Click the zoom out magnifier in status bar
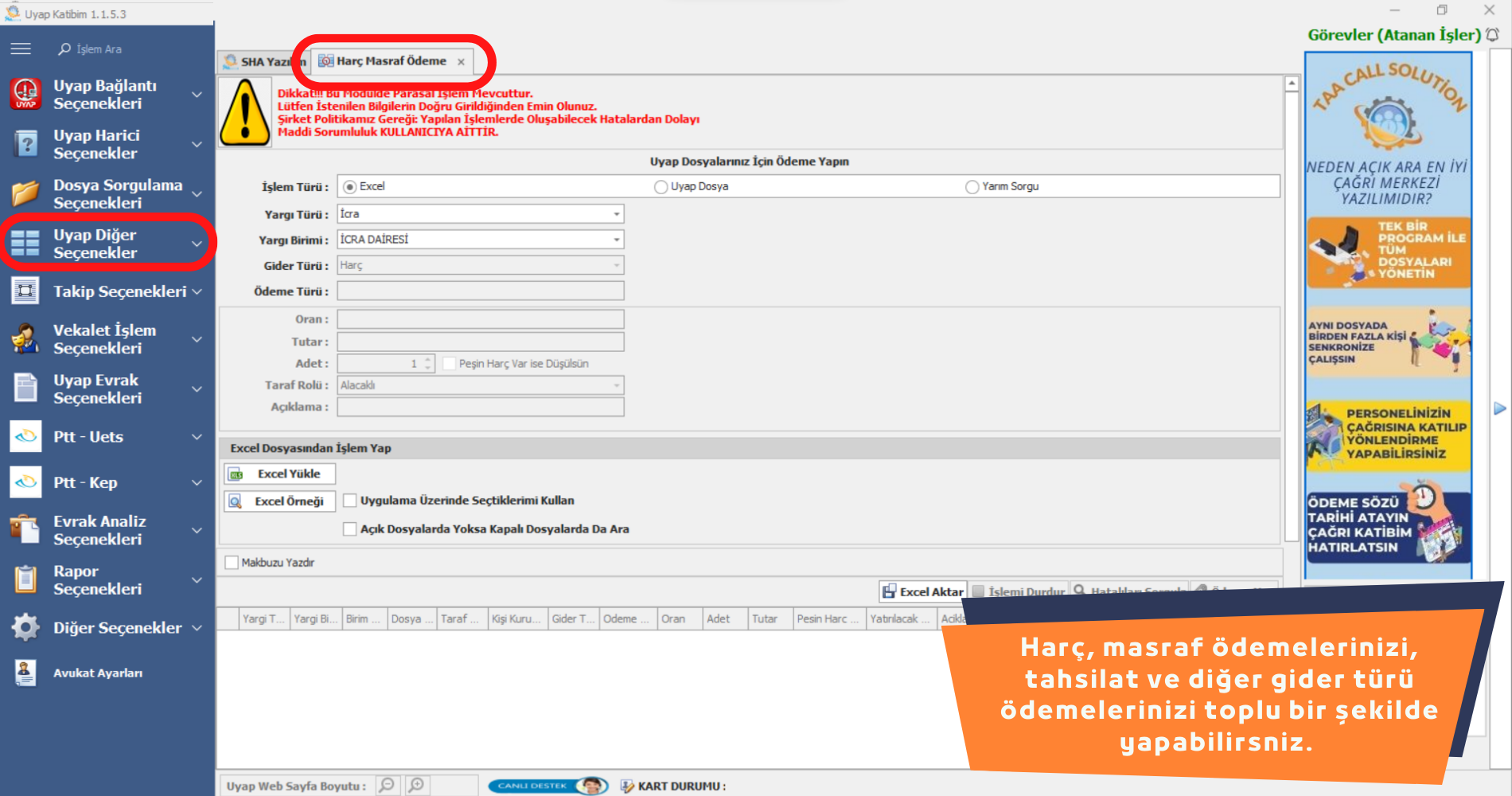1512x796 pixels. [387, 786]
